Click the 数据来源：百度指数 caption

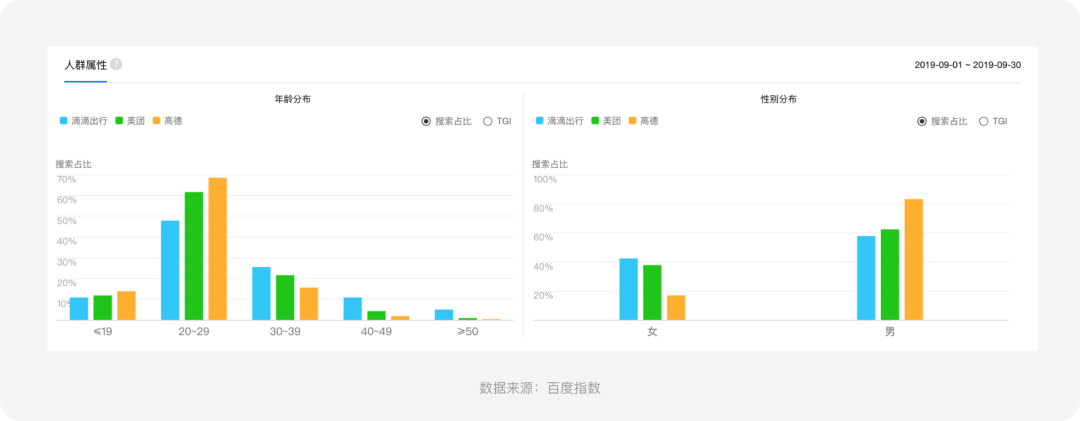coord(540,387)
